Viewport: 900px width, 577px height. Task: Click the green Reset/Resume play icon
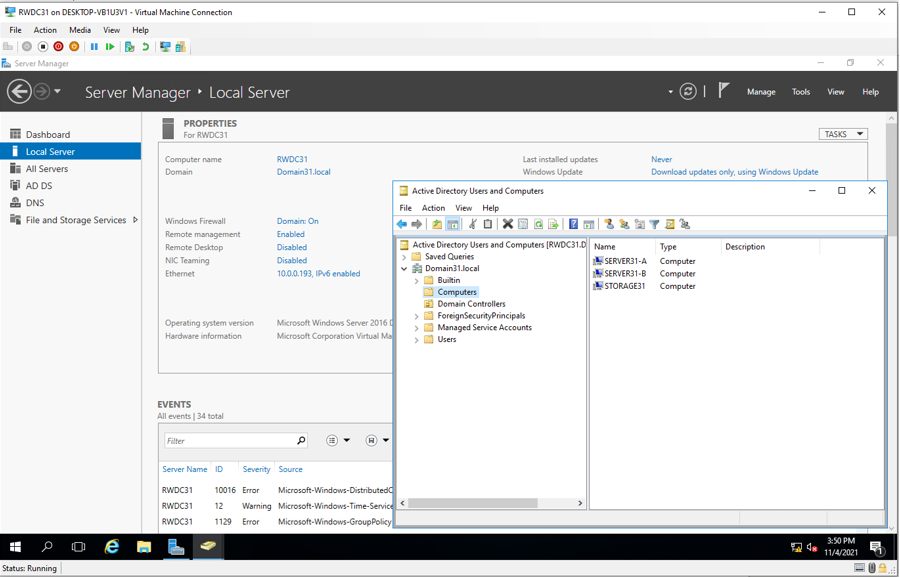coord(110,47)
